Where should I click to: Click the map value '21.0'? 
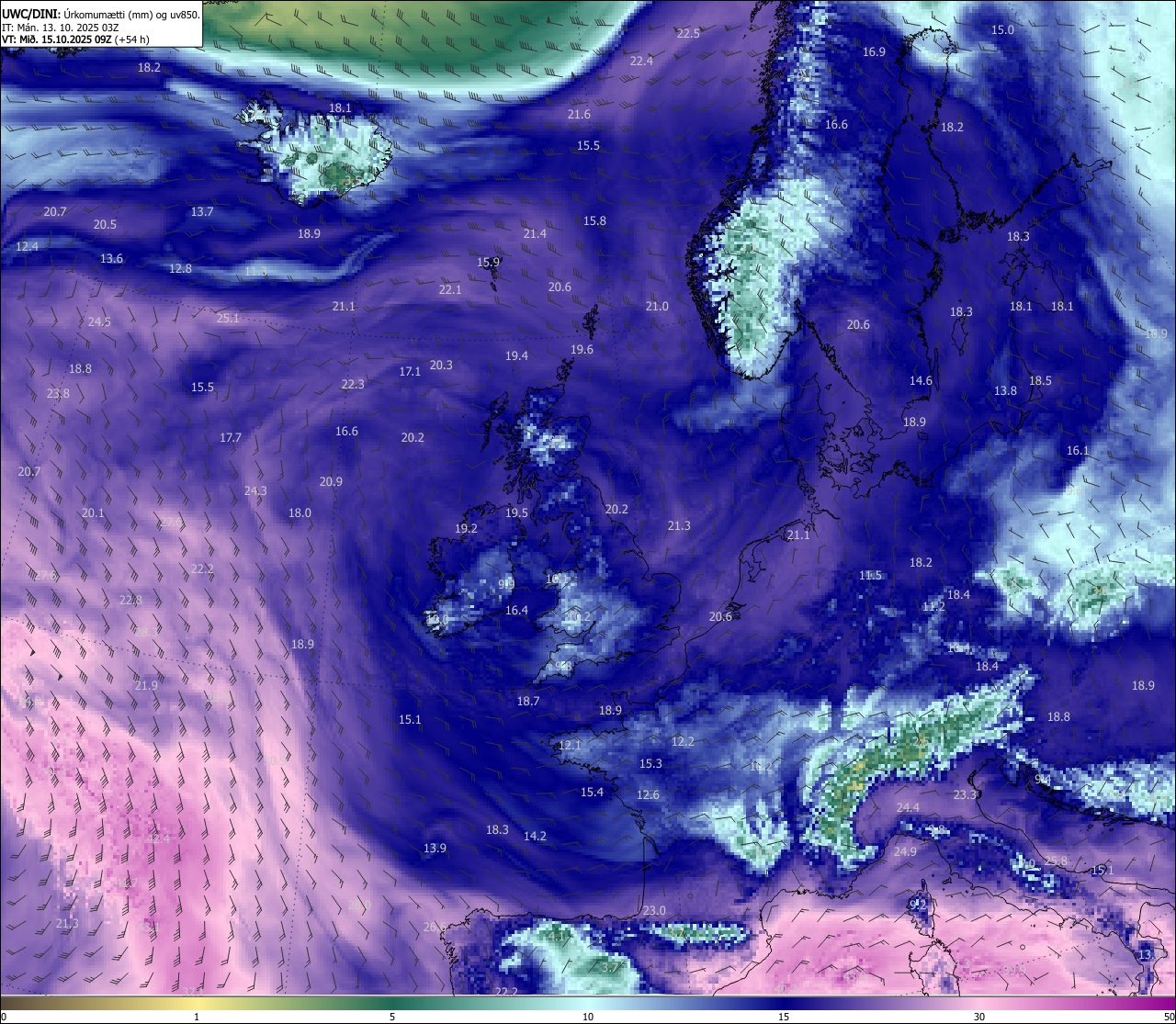(657, 306)
